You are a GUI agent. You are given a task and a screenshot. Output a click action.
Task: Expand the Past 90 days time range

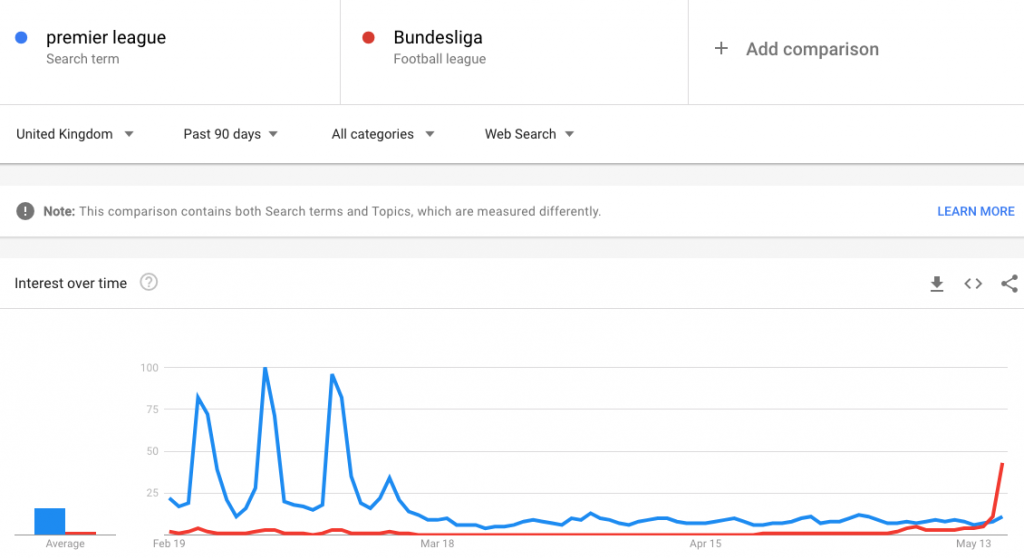(231, 134)
